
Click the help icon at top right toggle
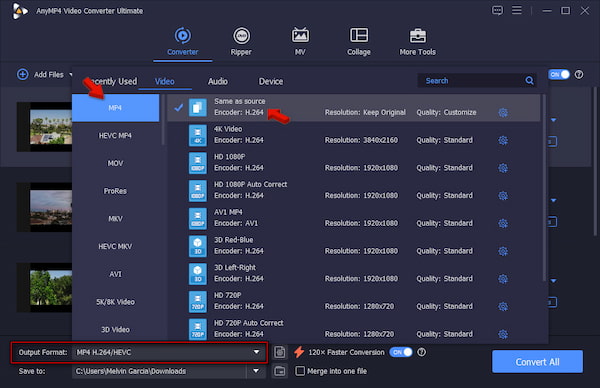pyautogui.click(x=579, y=75)
